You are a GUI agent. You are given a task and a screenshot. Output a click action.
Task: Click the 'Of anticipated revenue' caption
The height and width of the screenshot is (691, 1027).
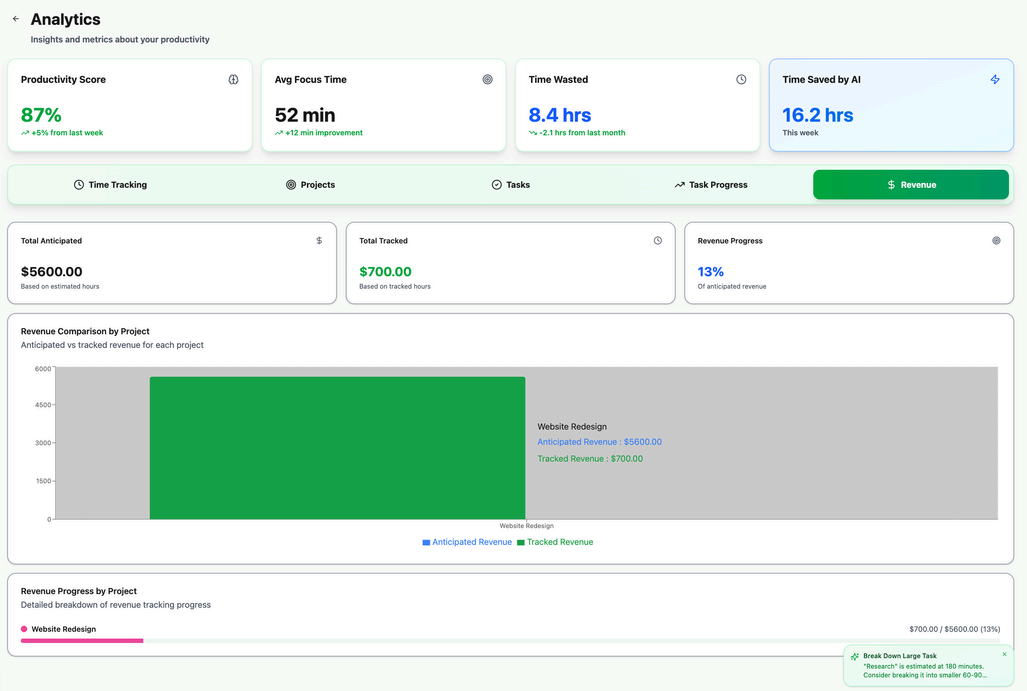732,287
